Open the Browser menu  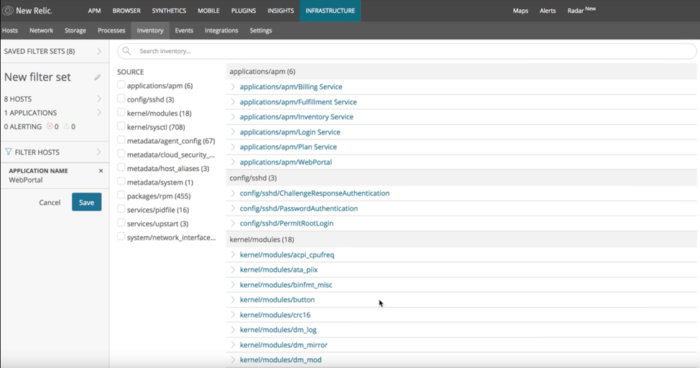[126, 11]
